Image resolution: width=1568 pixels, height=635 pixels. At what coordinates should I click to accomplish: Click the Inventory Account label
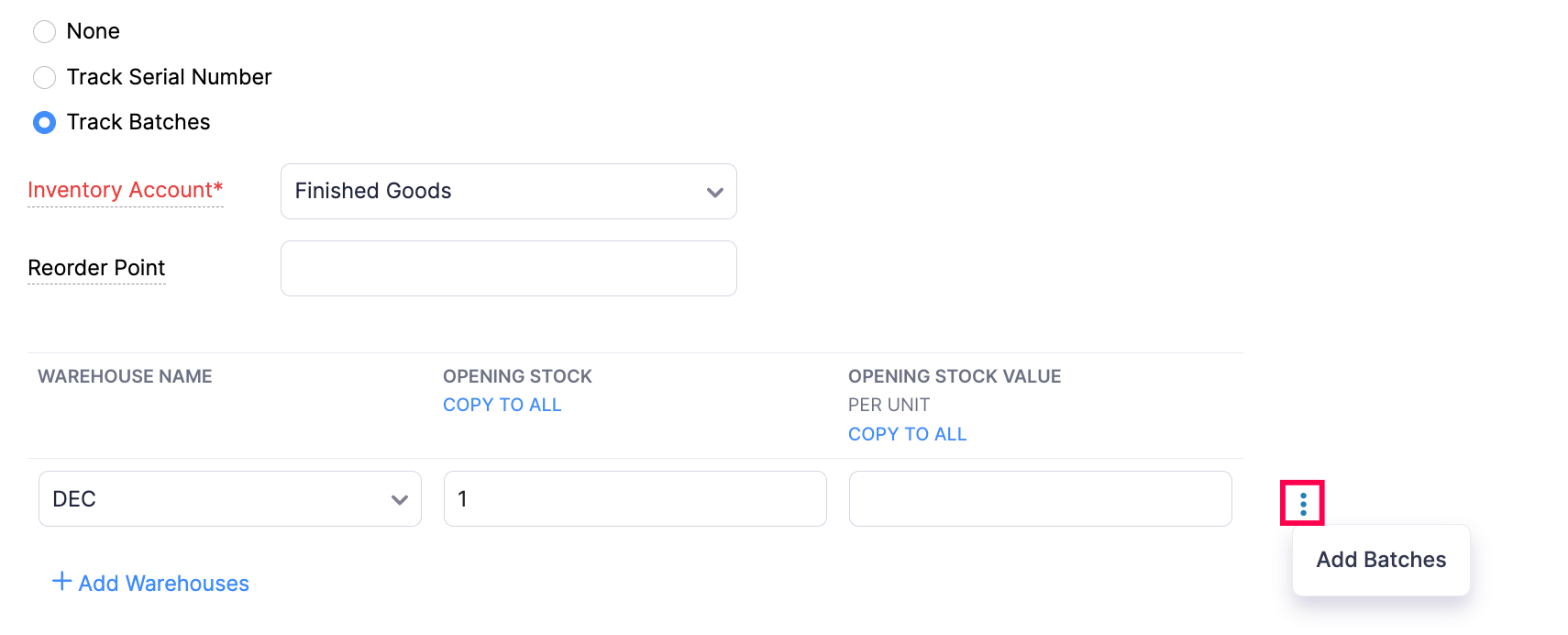125,190
